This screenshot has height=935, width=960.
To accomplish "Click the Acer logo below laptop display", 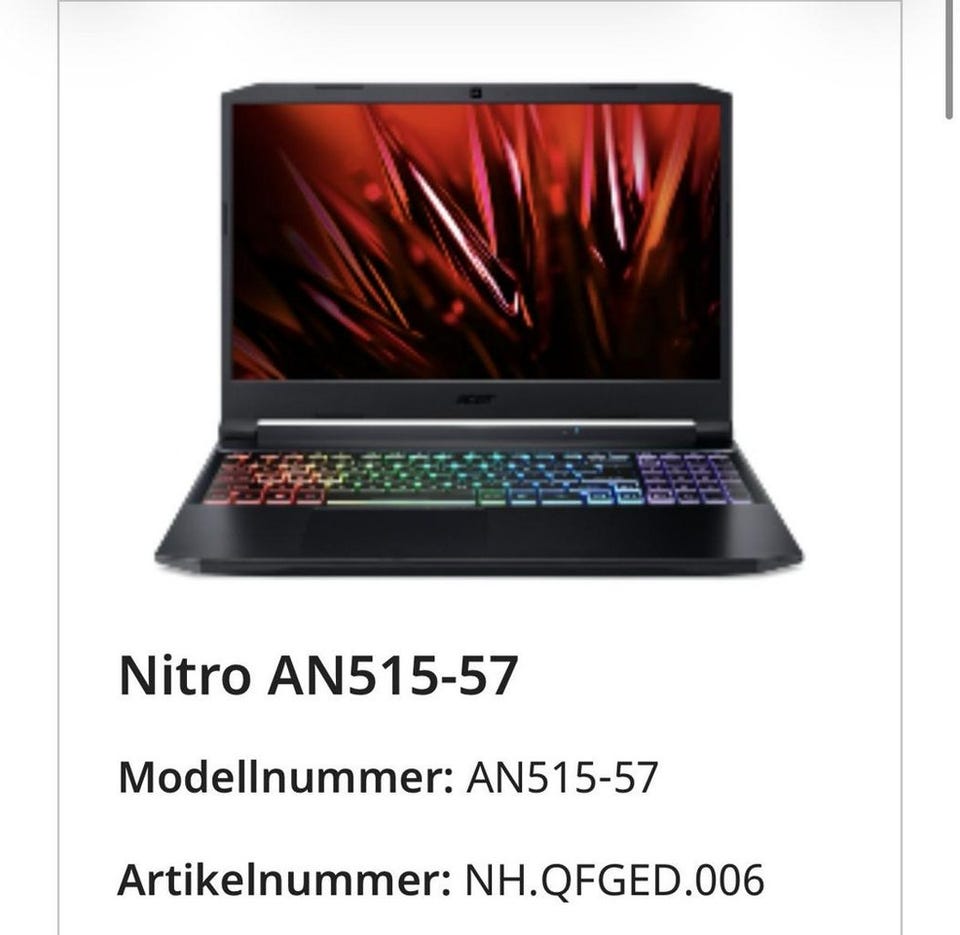I will [x=476, y=400].
